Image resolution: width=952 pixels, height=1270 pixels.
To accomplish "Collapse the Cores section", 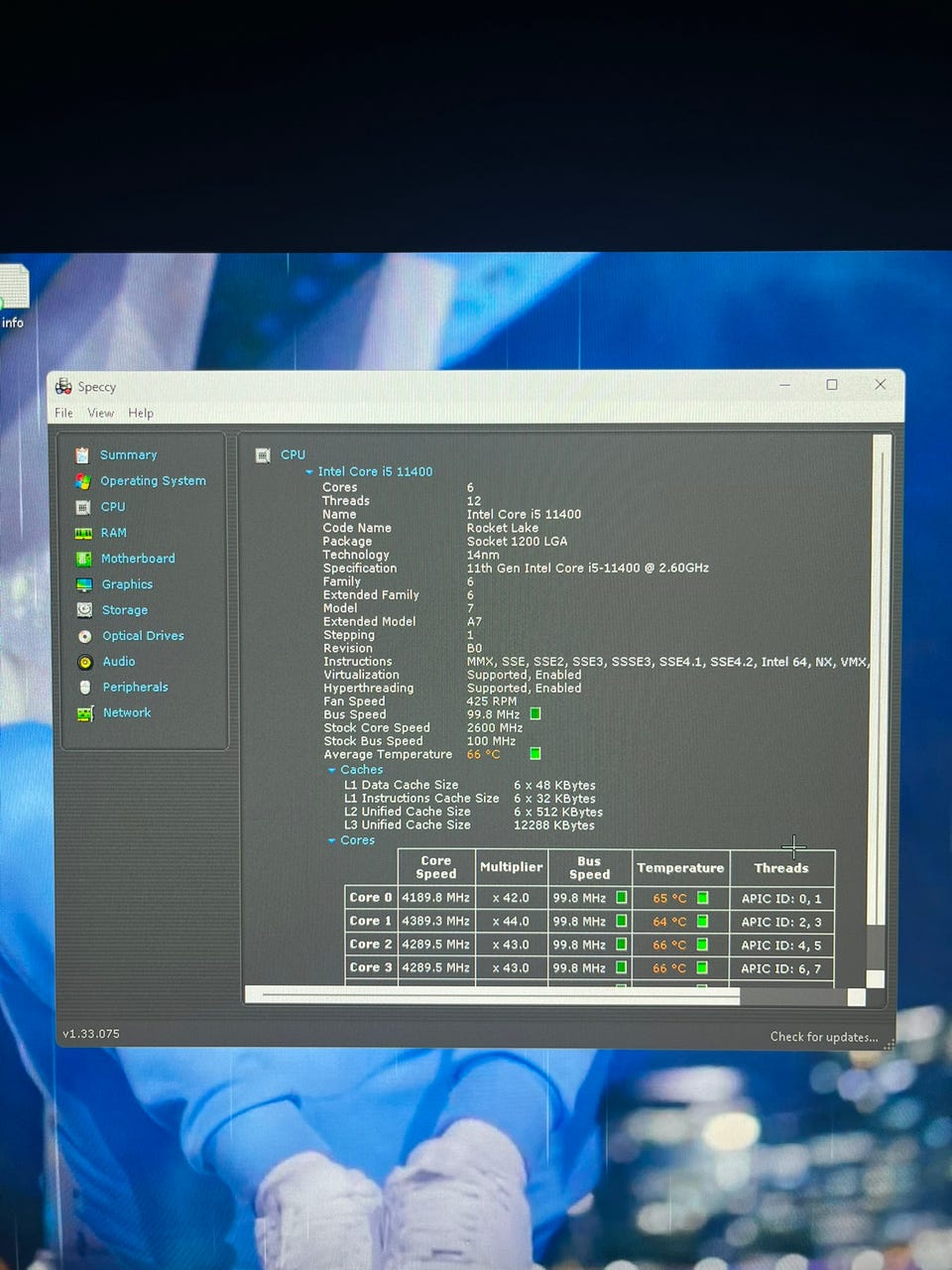I will 332,840.
